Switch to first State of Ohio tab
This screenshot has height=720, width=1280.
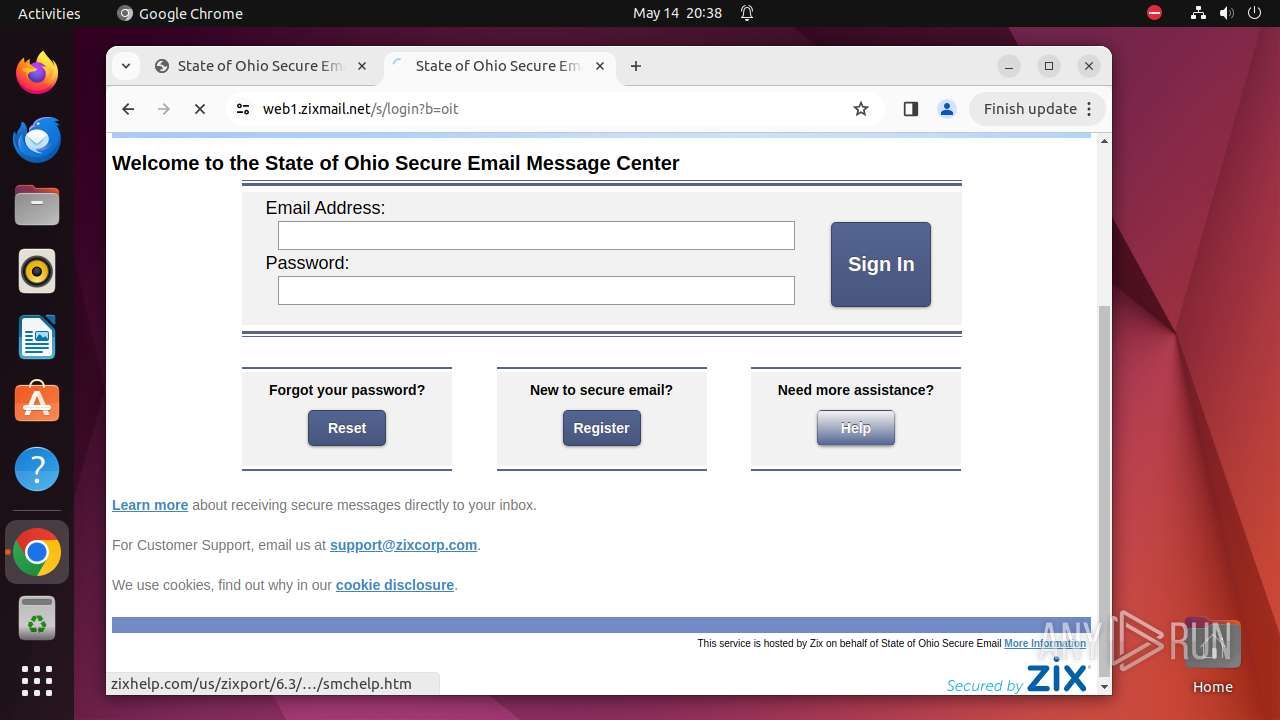tap(262, 66)
